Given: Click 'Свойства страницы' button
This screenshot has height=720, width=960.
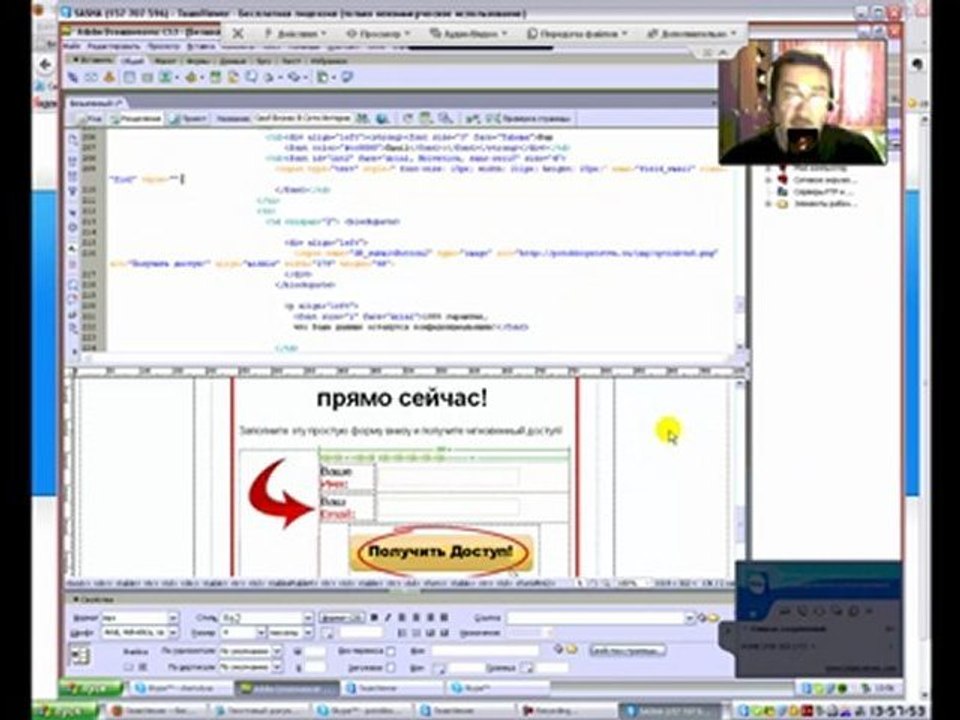Looking at the screenshot, I should pyautogui.click(x=628, y=651).
